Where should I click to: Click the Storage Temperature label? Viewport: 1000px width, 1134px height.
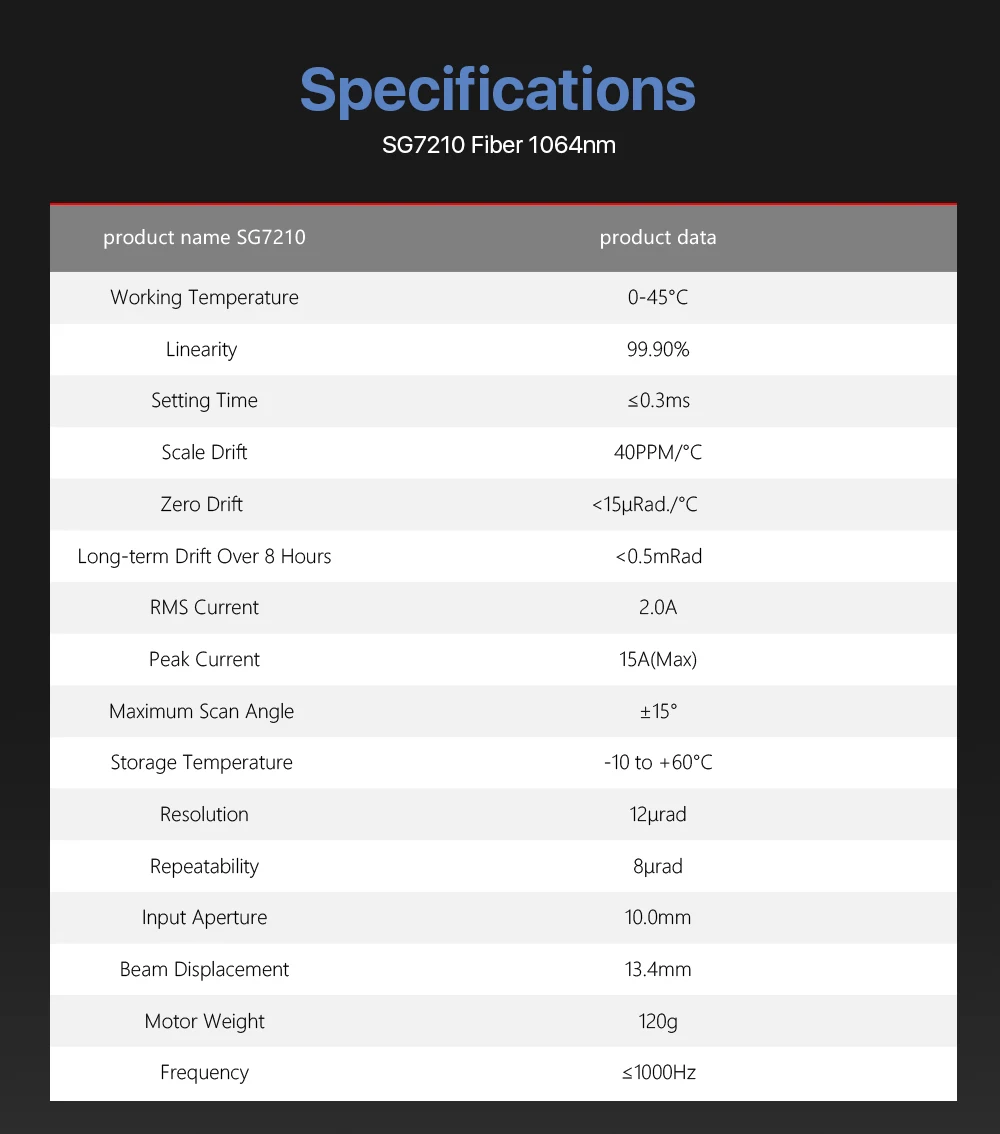[x=201, y=763]
